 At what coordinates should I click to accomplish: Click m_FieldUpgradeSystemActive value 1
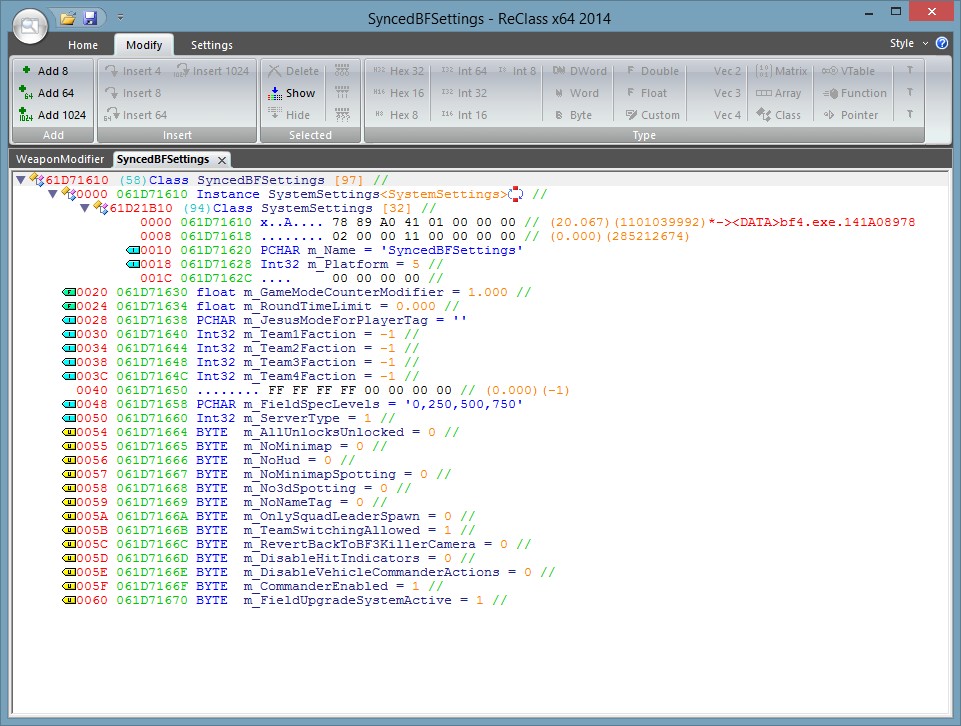pos(479,600)
